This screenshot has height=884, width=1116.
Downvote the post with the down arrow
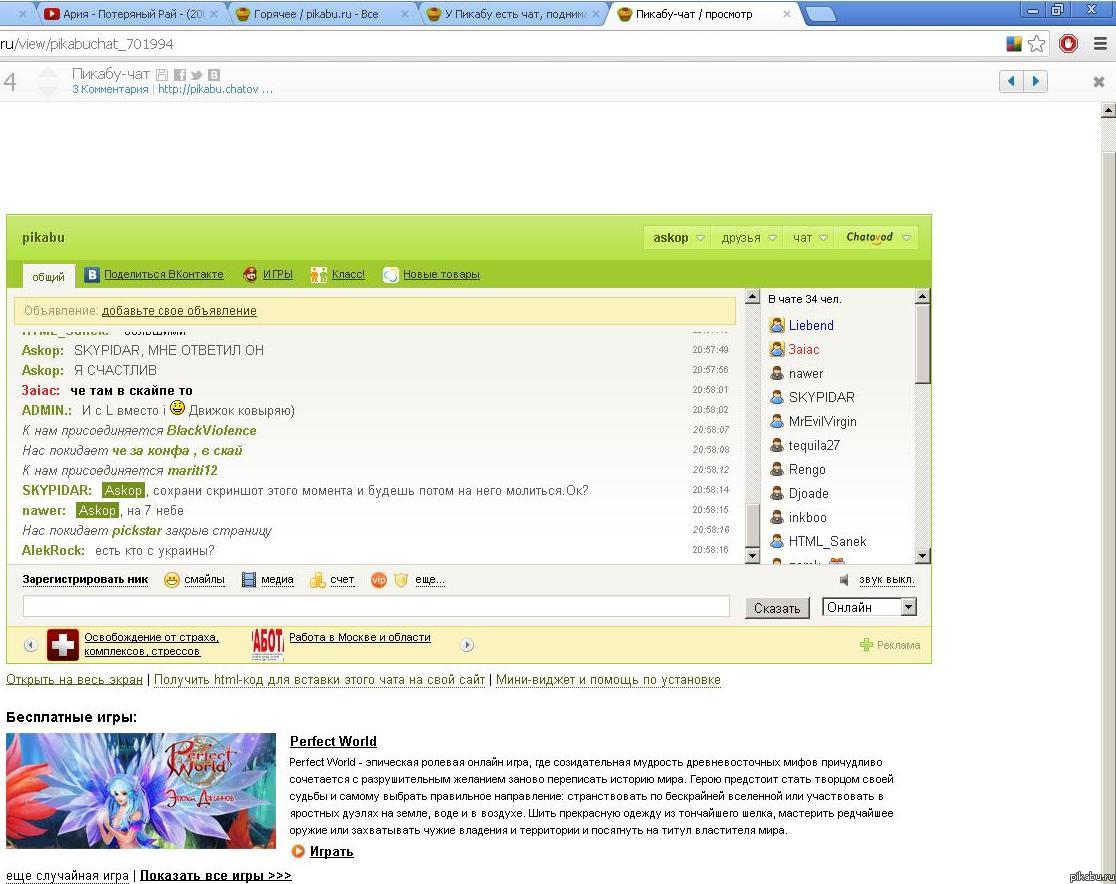(48, 91)
